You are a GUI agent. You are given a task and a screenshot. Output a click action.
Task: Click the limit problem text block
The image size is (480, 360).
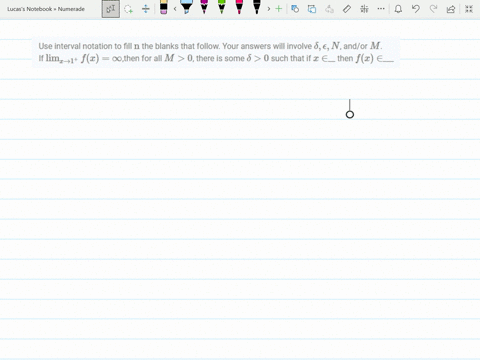[216, 52]
